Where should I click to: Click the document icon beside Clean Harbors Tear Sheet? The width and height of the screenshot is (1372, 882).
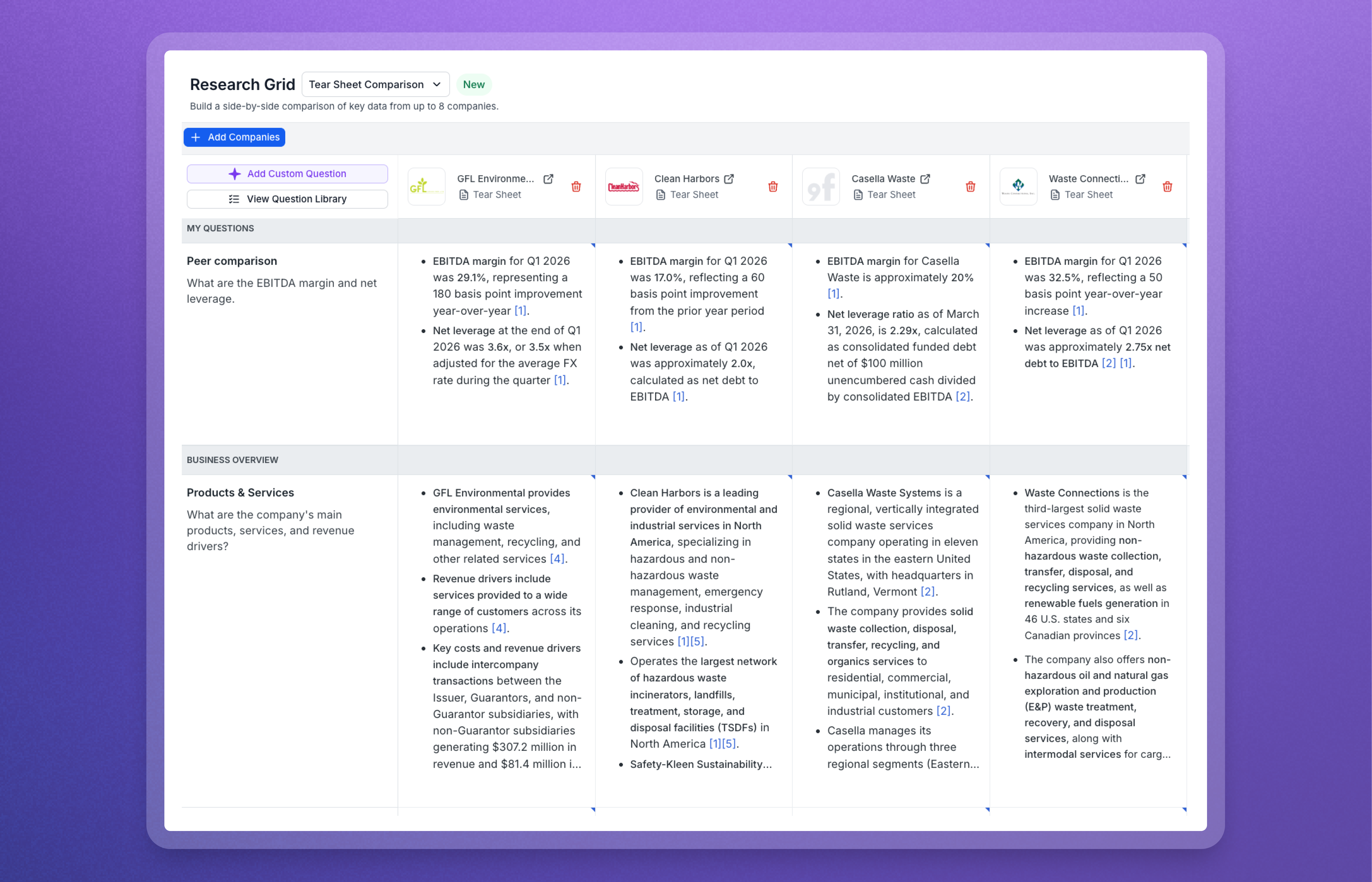[661, 195]
